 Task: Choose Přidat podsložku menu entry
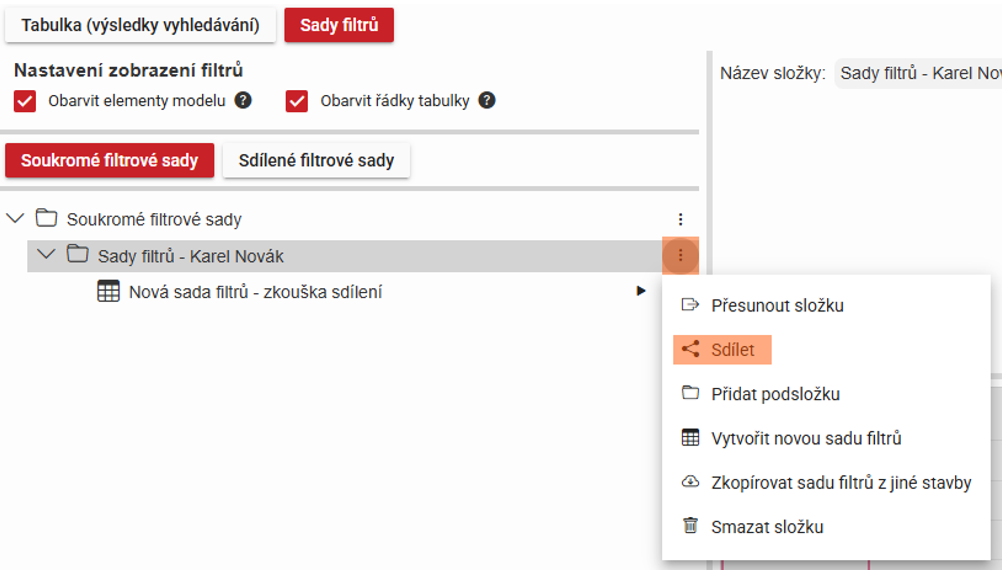click(x=775, y=394)
